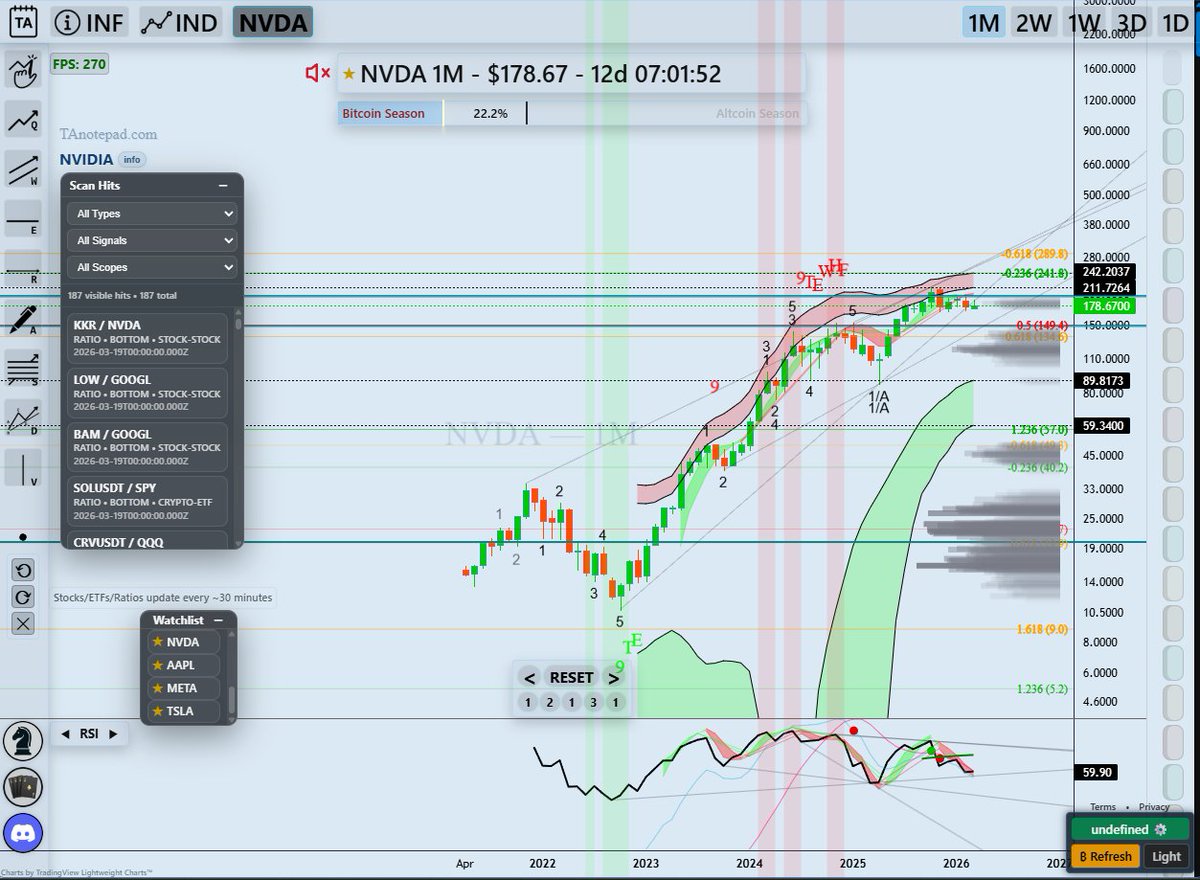This screenshot has width=1200, height=880.
Task: Go to next indicator with RSI right arrow
Action: [x=112, y=734]
